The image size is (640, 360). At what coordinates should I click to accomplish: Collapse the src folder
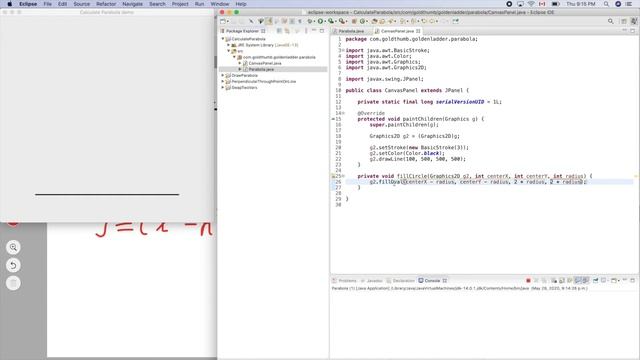click(229, 51)
